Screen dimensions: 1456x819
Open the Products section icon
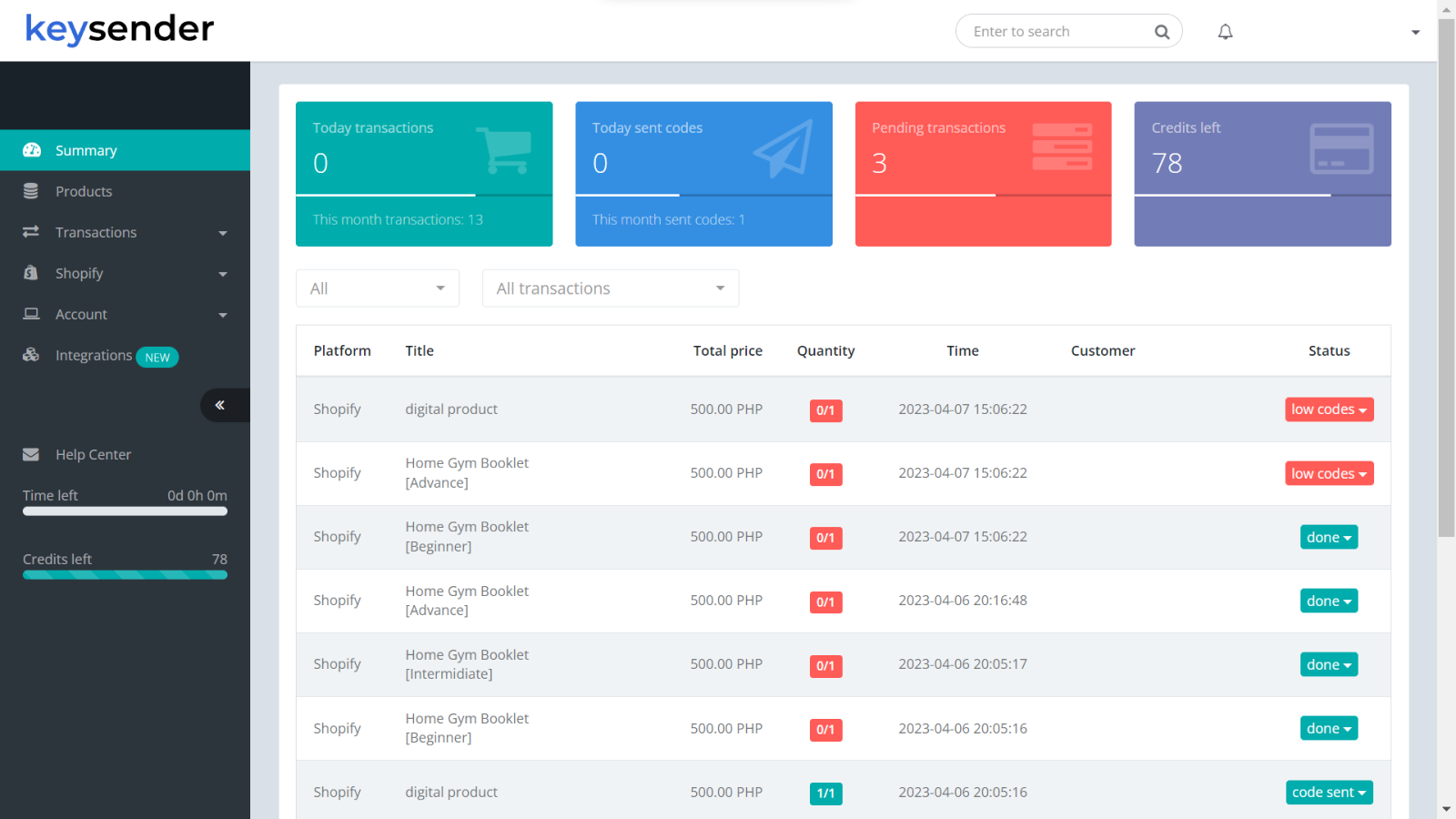[30, 191]
